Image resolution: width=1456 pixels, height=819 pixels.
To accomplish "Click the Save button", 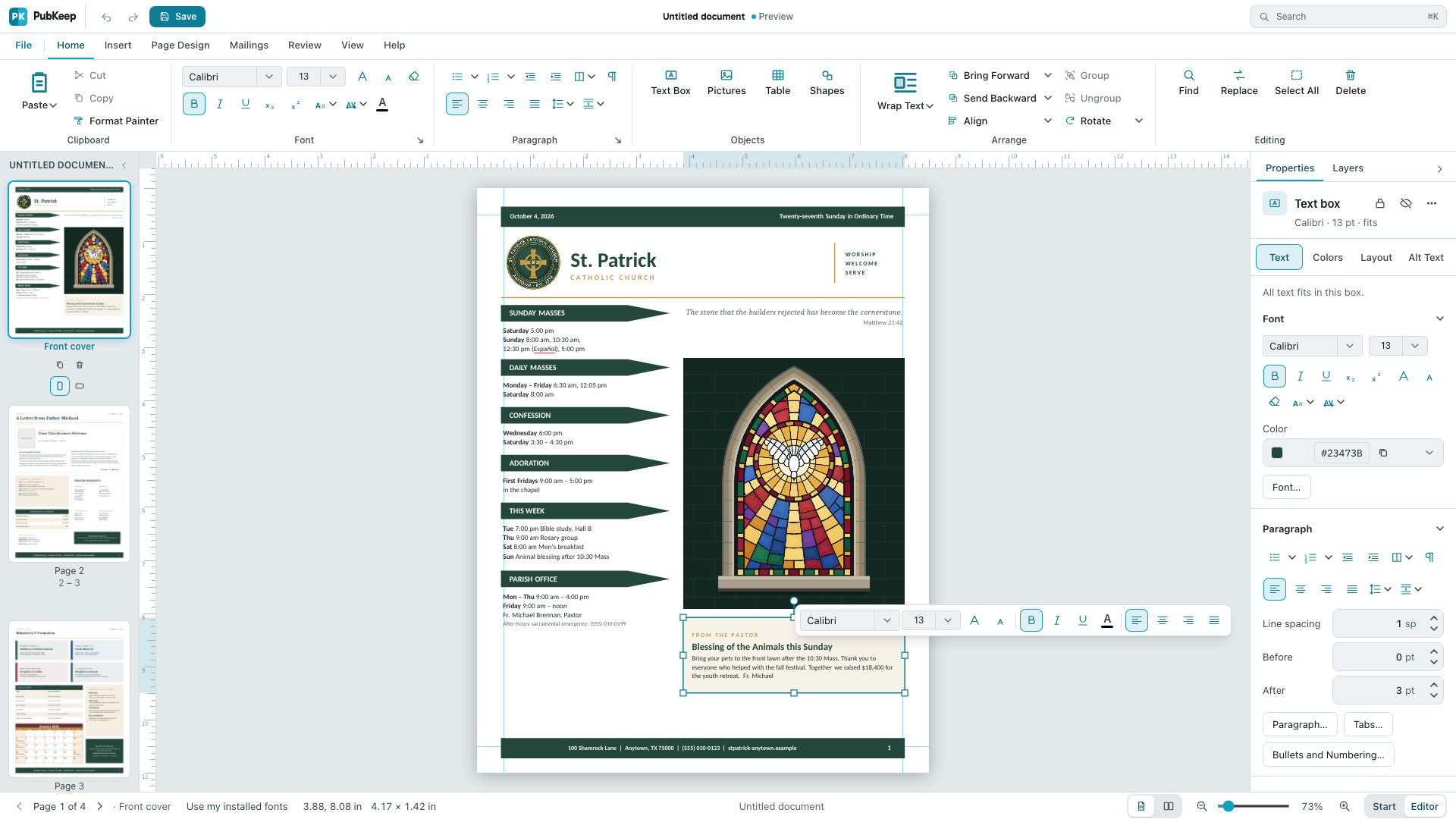I will pyautogui.click(x=177, y=17).
